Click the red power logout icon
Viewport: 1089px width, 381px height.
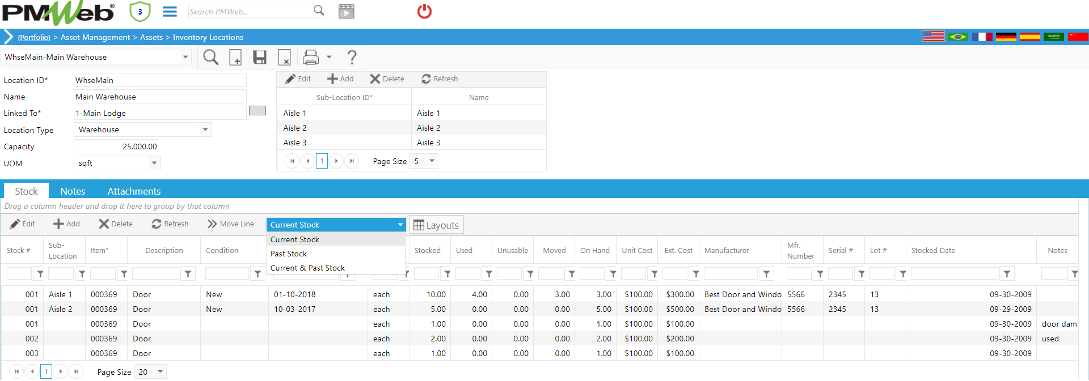(x=424, y=12)
